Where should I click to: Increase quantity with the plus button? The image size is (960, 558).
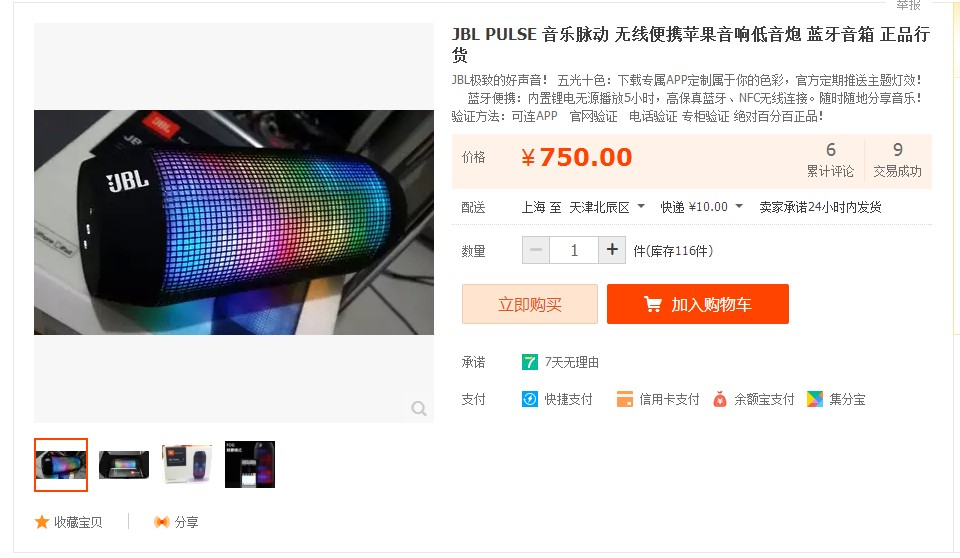coord(612,250)
